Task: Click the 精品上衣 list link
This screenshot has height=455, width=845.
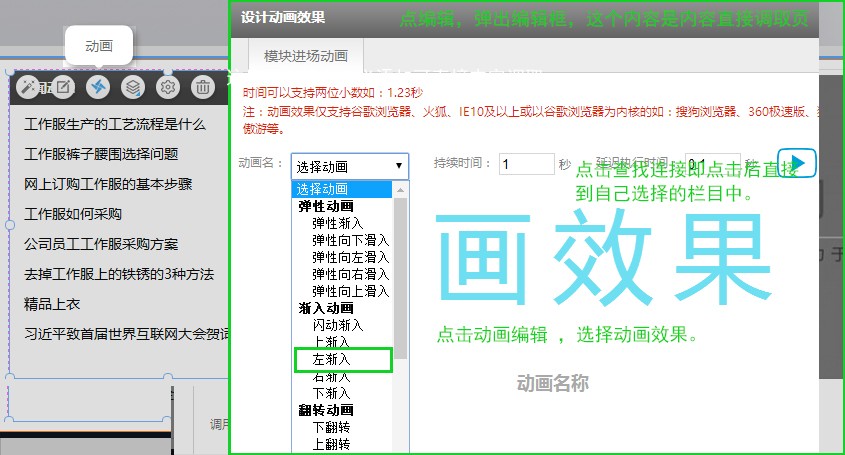Action: [x=53, y=303]
